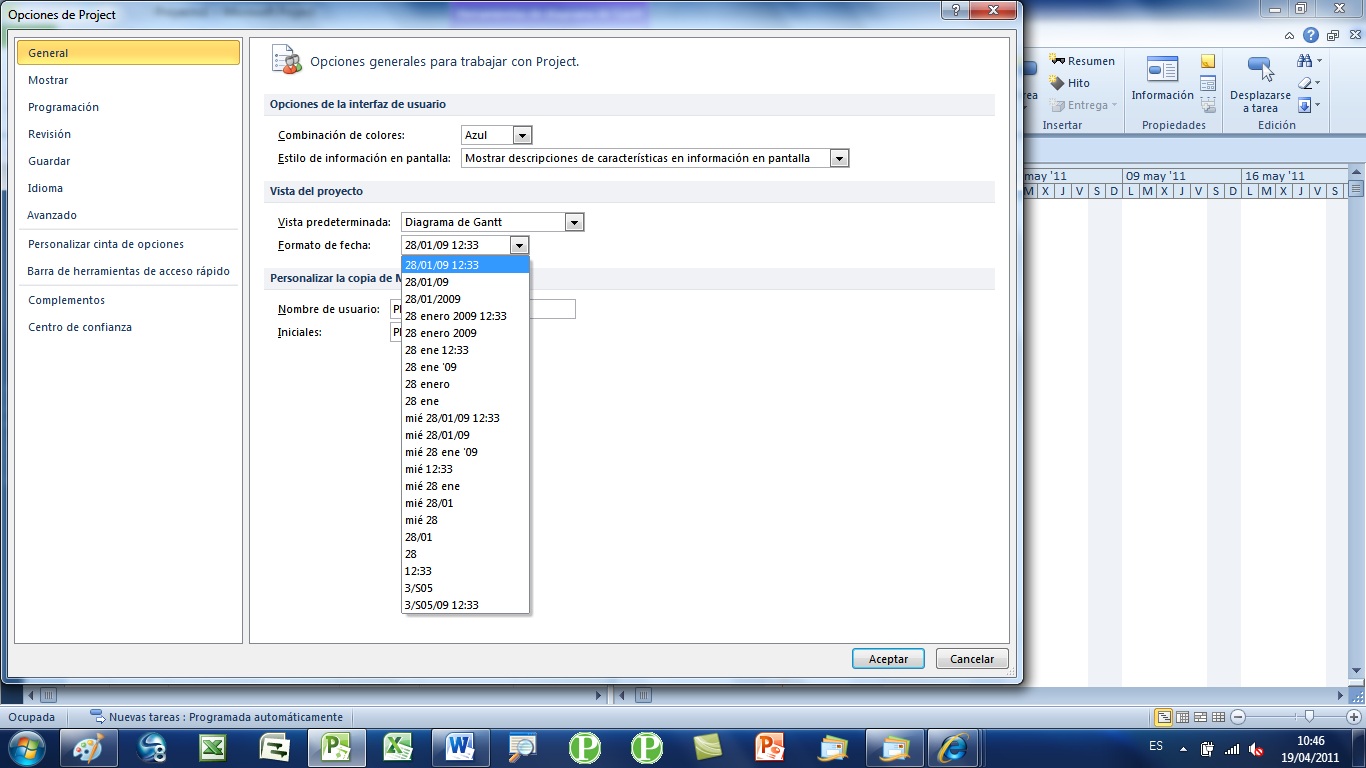Collapse the ribbon using the caret icon
The image size is (1366, 768).
point(1290,35)
